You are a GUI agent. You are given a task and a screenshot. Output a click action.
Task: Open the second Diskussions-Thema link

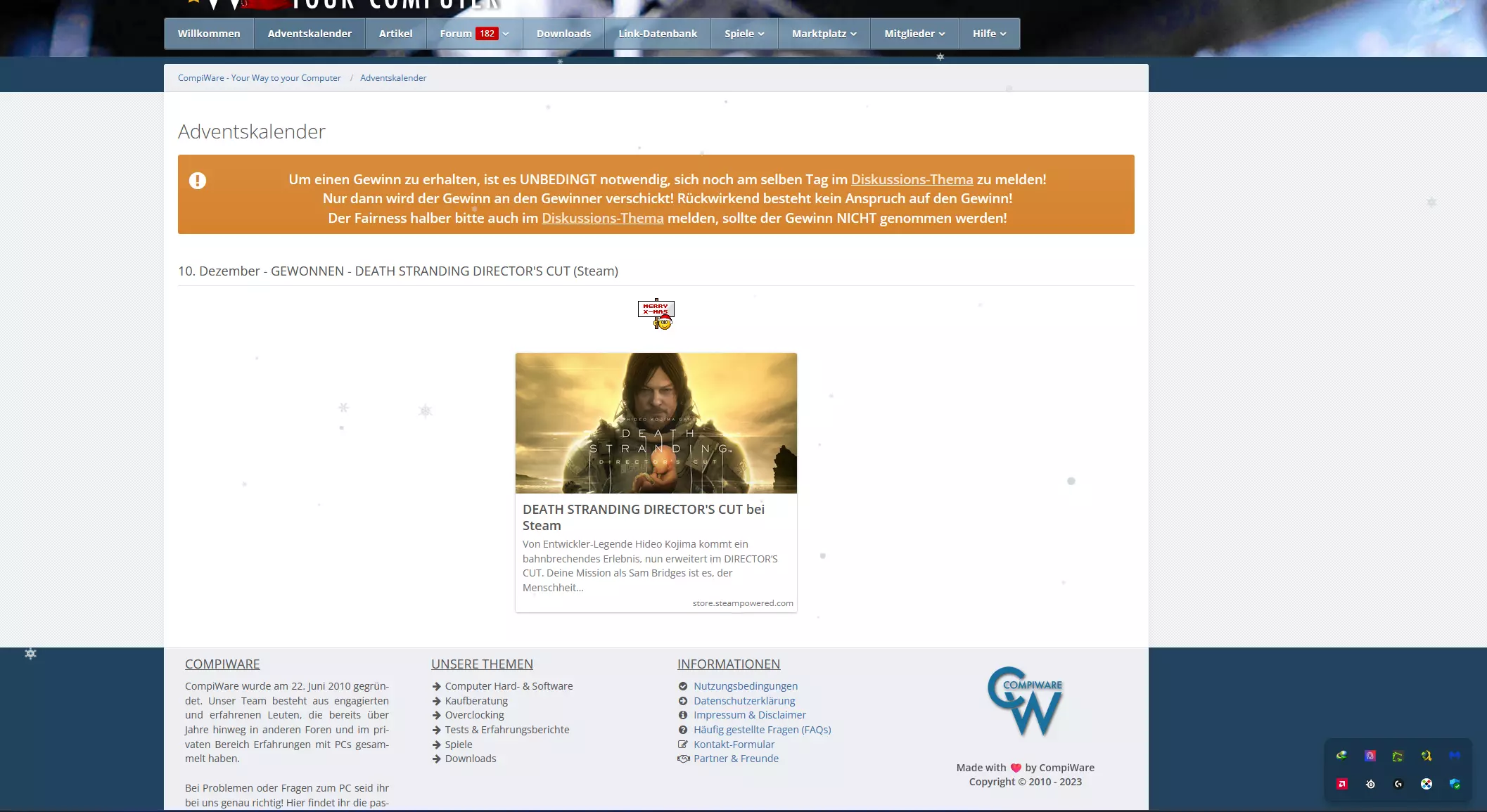(602, 218)
